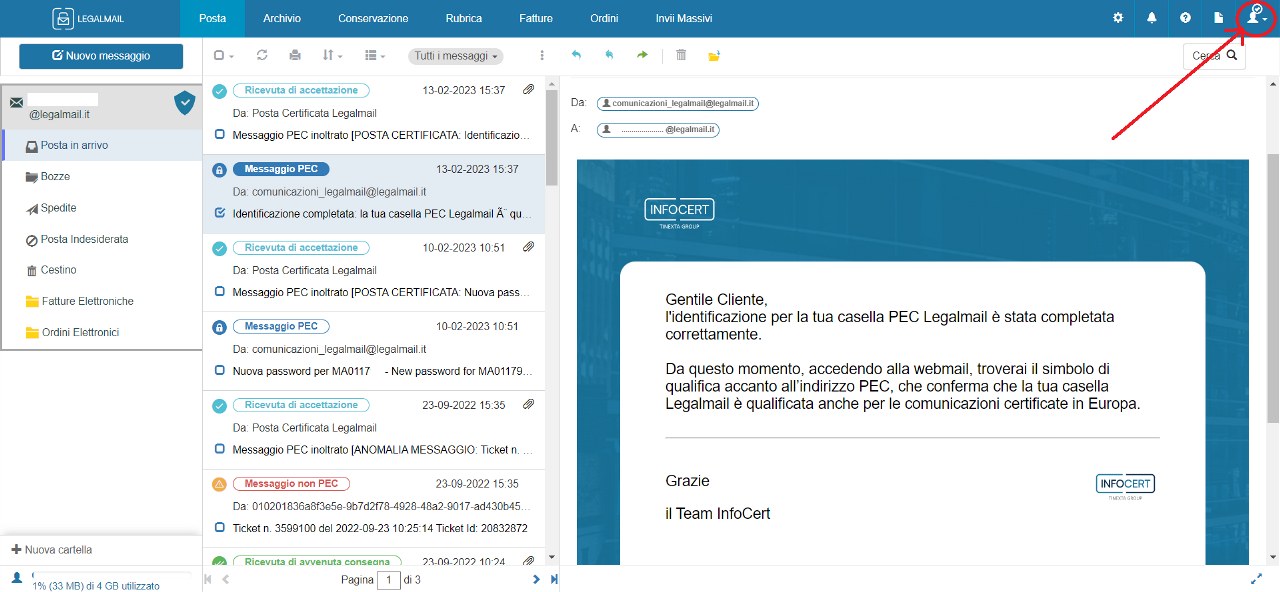The height and width of the screenshot is (592, 1280).
Task: Click the sender chip comunicazioni_legalmail@legalmail.it
Action: (x=678, y=104)
